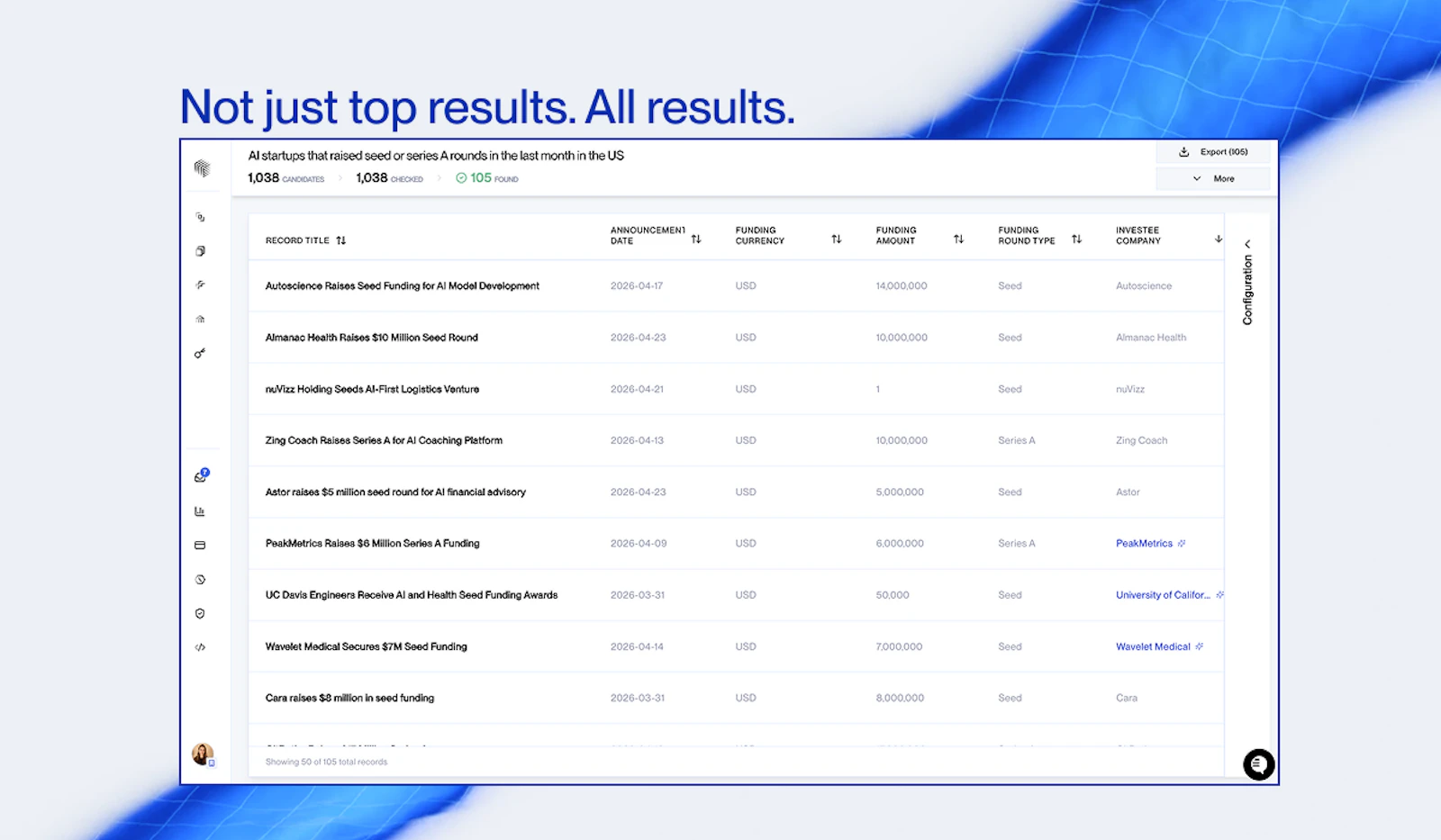Click the 105 Found step
This screenshot has width=1441, height=840.
487,178
